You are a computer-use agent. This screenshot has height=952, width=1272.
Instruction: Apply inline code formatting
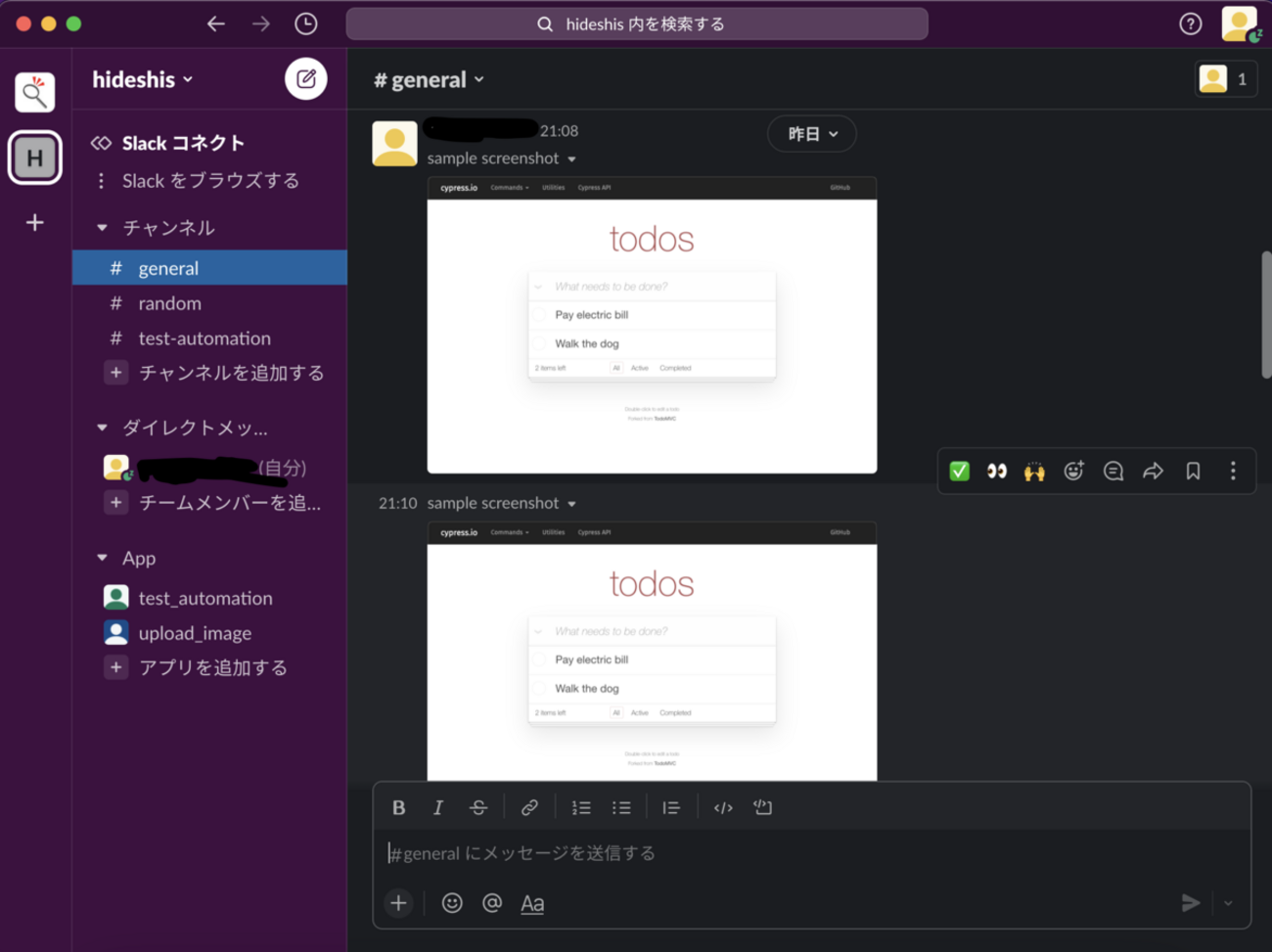[x=723, y=807]
